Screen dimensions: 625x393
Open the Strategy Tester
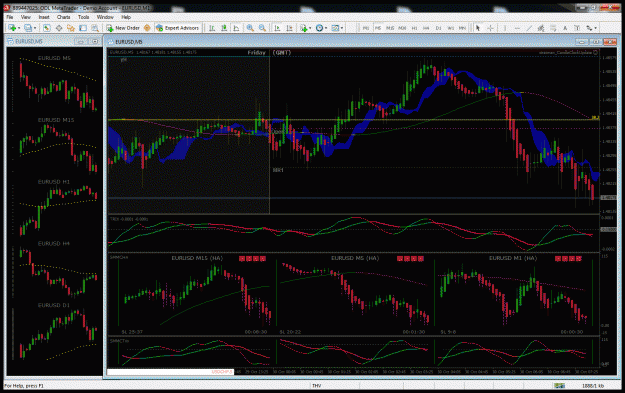pos(95,28)
